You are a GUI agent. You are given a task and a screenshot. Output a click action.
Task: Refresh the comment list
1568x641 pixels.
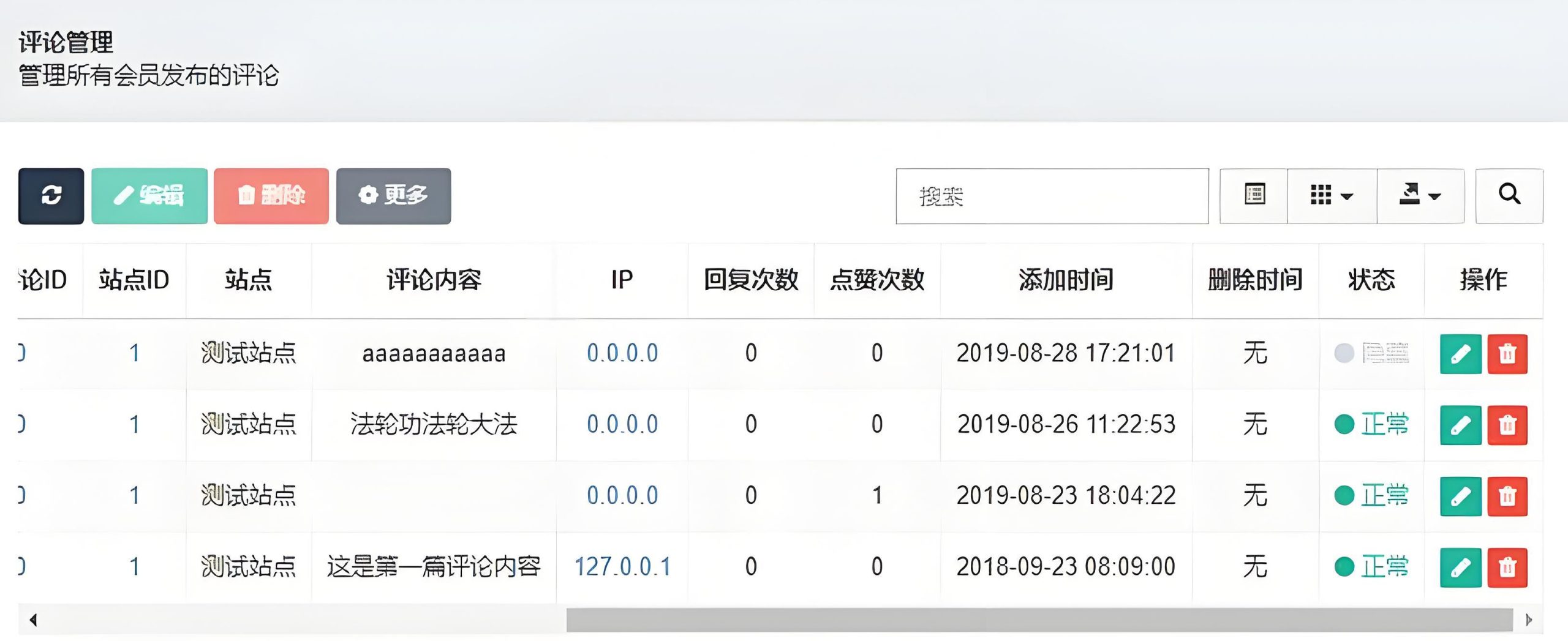coord(51,196)
